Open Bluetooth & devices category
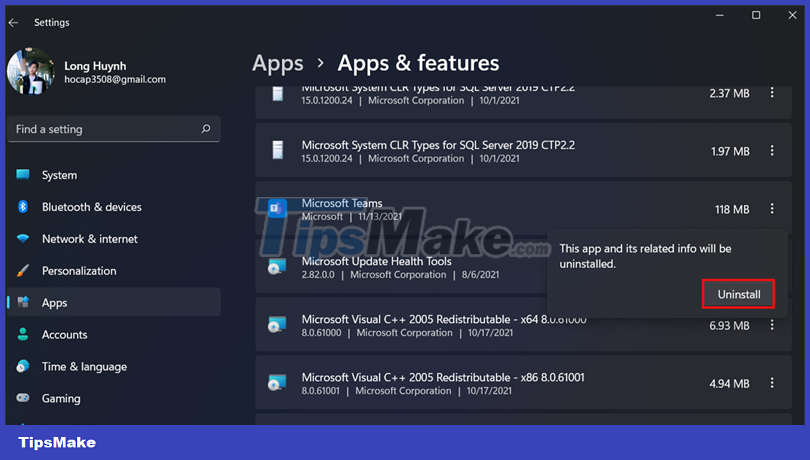 tap(114, 207)
